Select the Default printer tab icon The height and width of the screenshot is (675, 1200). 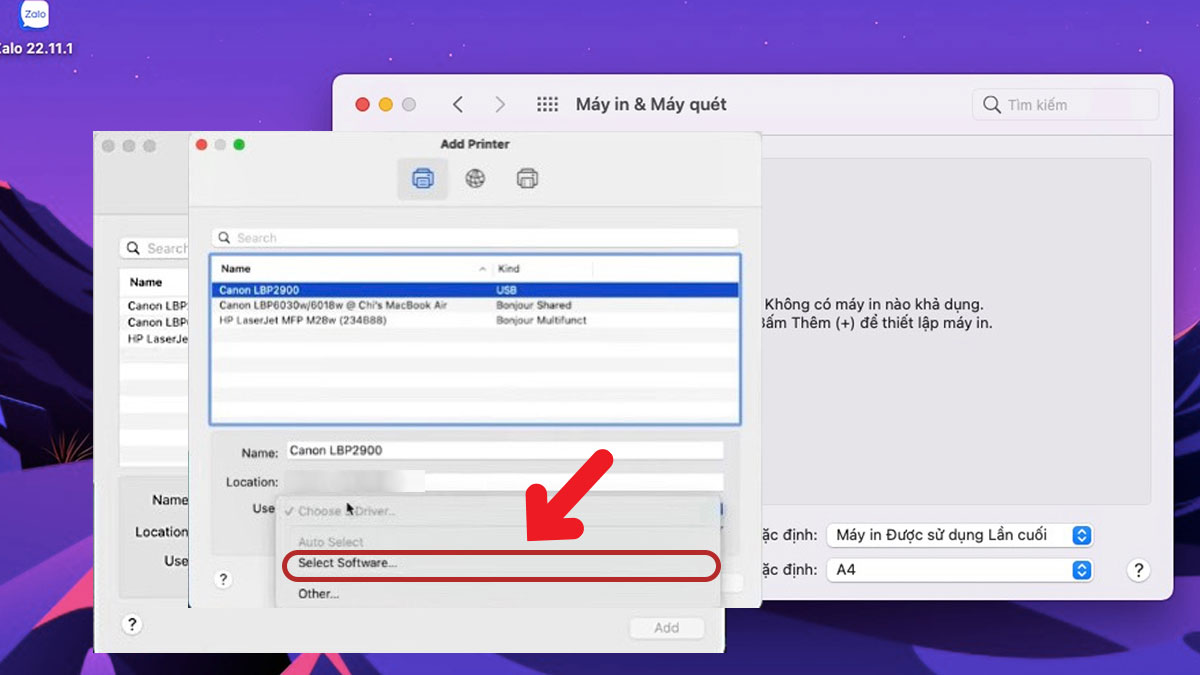[x=423, y=179]
